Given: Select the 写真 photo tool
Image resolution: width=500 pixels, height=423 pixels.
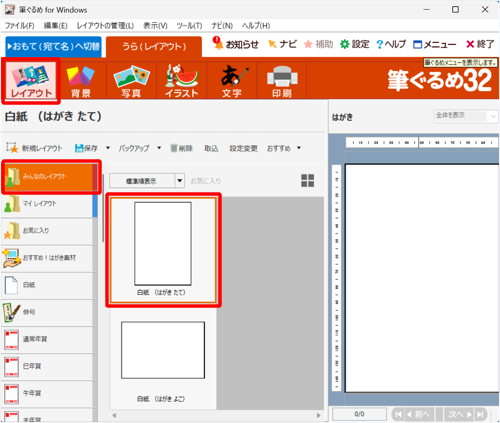Looking at the screenshot, I should pyautogui.click(x=131, y=81).
